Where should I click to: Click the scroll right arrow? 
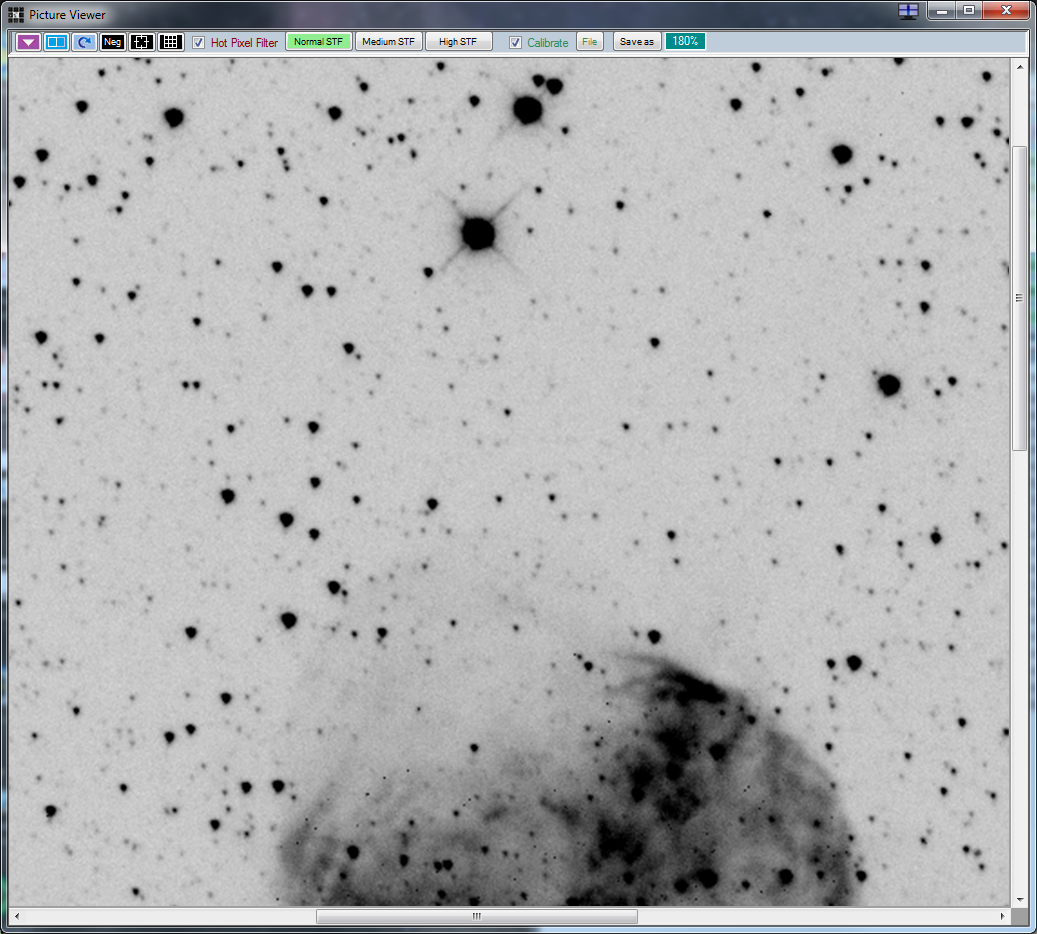pyautogui.click(x=1003, y=916)
